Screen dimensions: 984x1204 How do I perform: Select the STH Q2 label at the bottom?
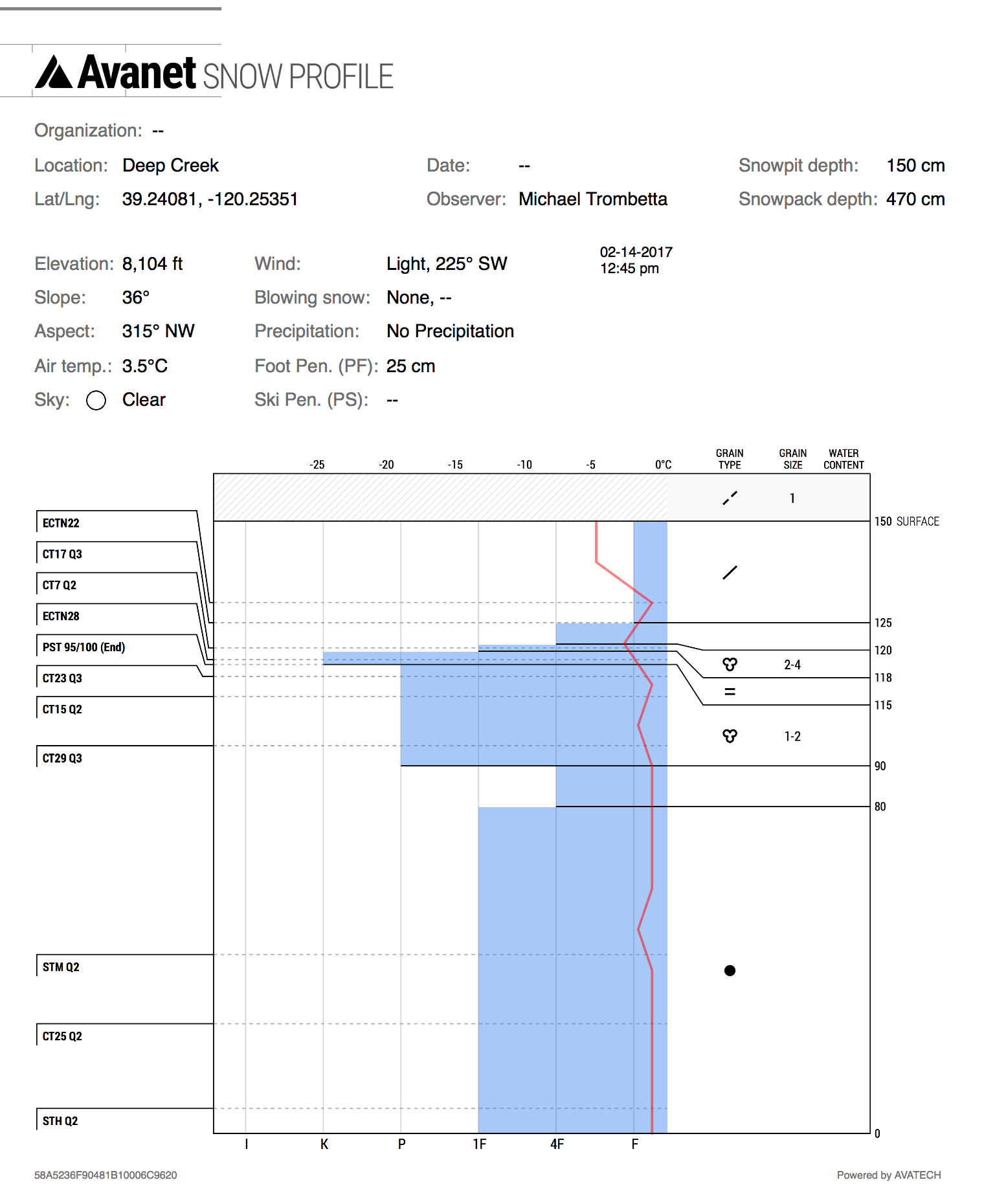60,1121
